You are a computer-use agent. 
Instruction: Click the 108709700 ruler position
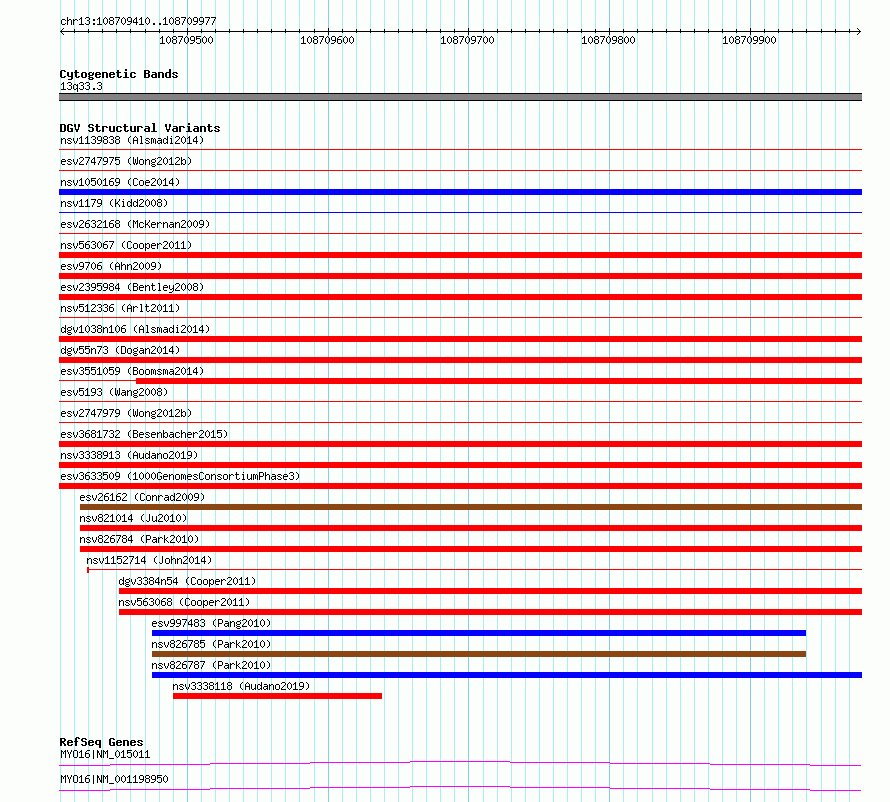click(x=467, y=40)
